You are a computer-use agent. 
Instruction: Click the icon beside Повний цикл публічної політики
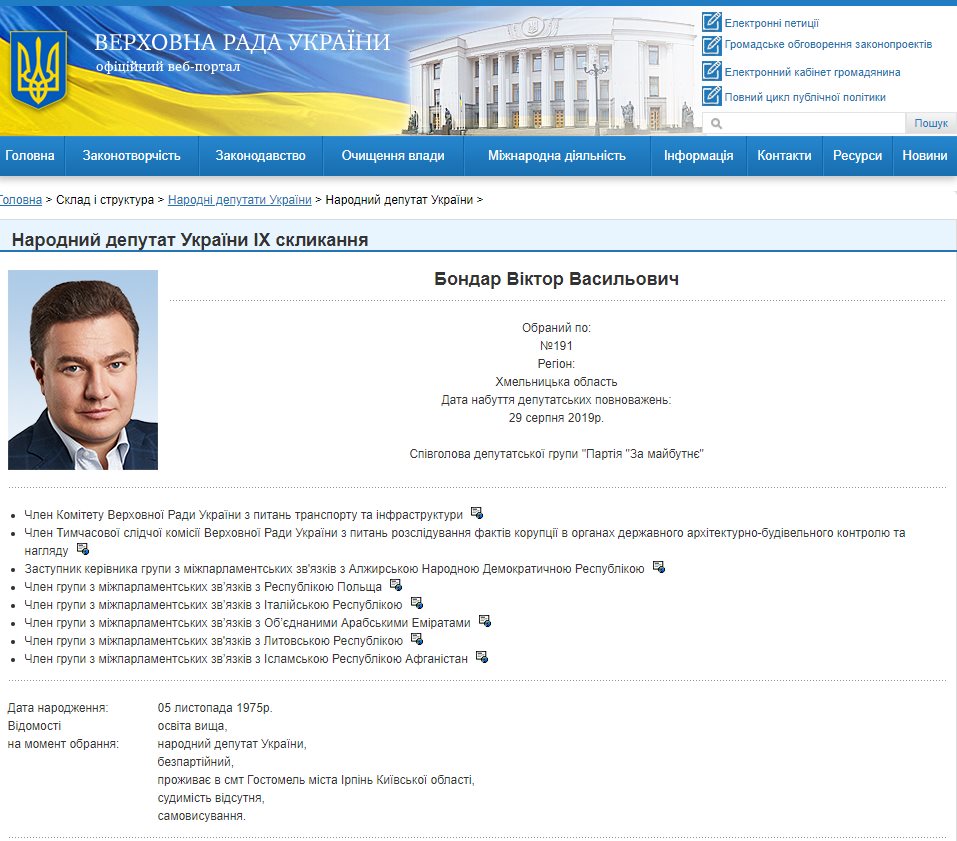click(711, 96)
